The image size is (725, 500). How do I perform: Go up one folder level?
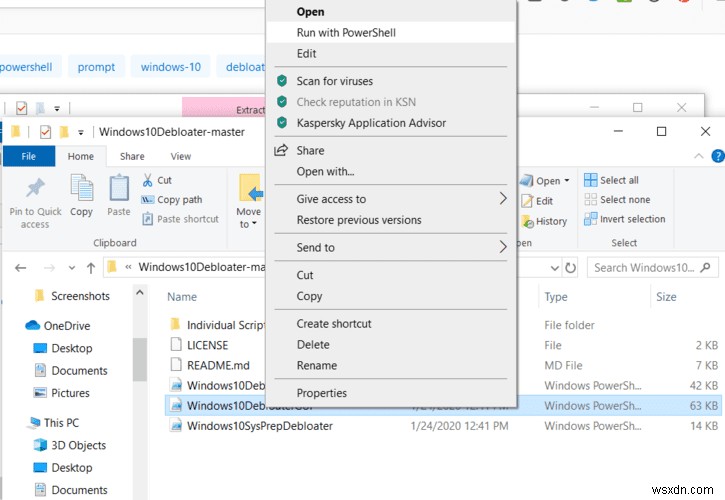(x=91, y=268)
